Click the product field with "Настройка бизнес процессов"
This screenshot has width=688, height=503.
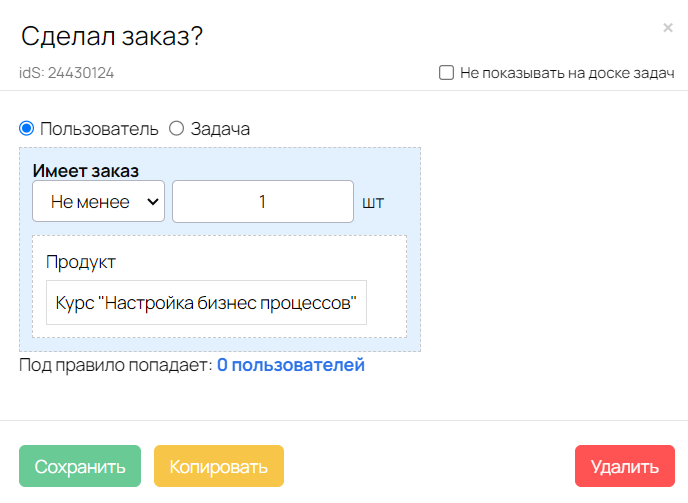tap(206, 303)
